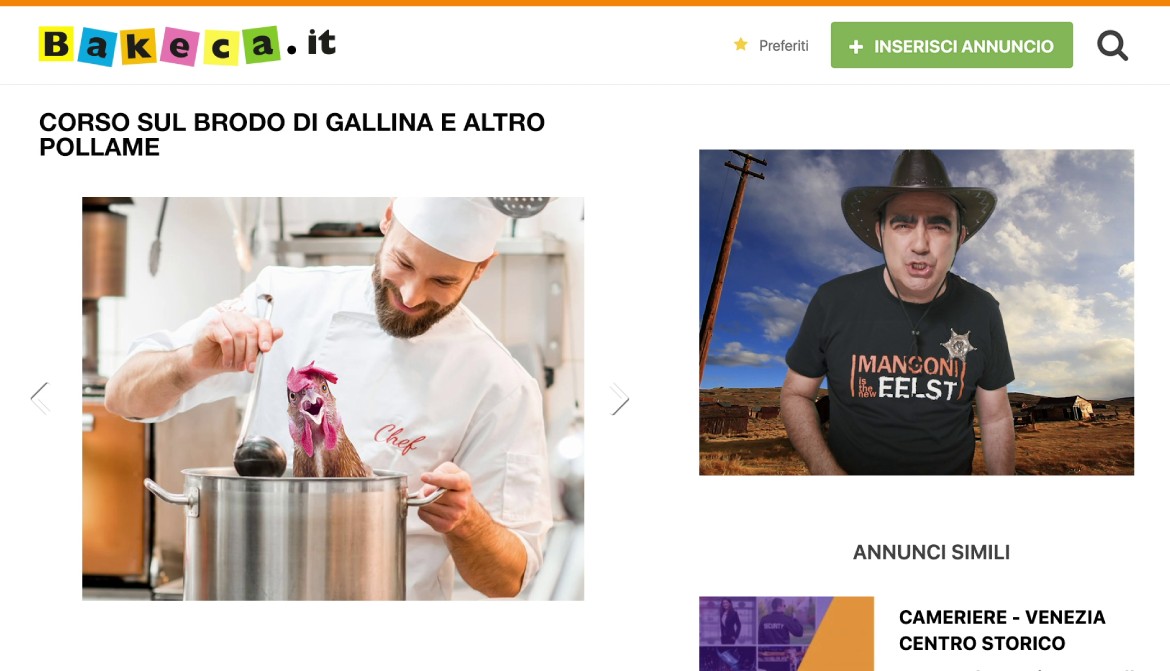Image resolution: width=1170 pixels, height=671 pixels.
Task: Show the previous photo with left arrow
Action: coord(40,399)
